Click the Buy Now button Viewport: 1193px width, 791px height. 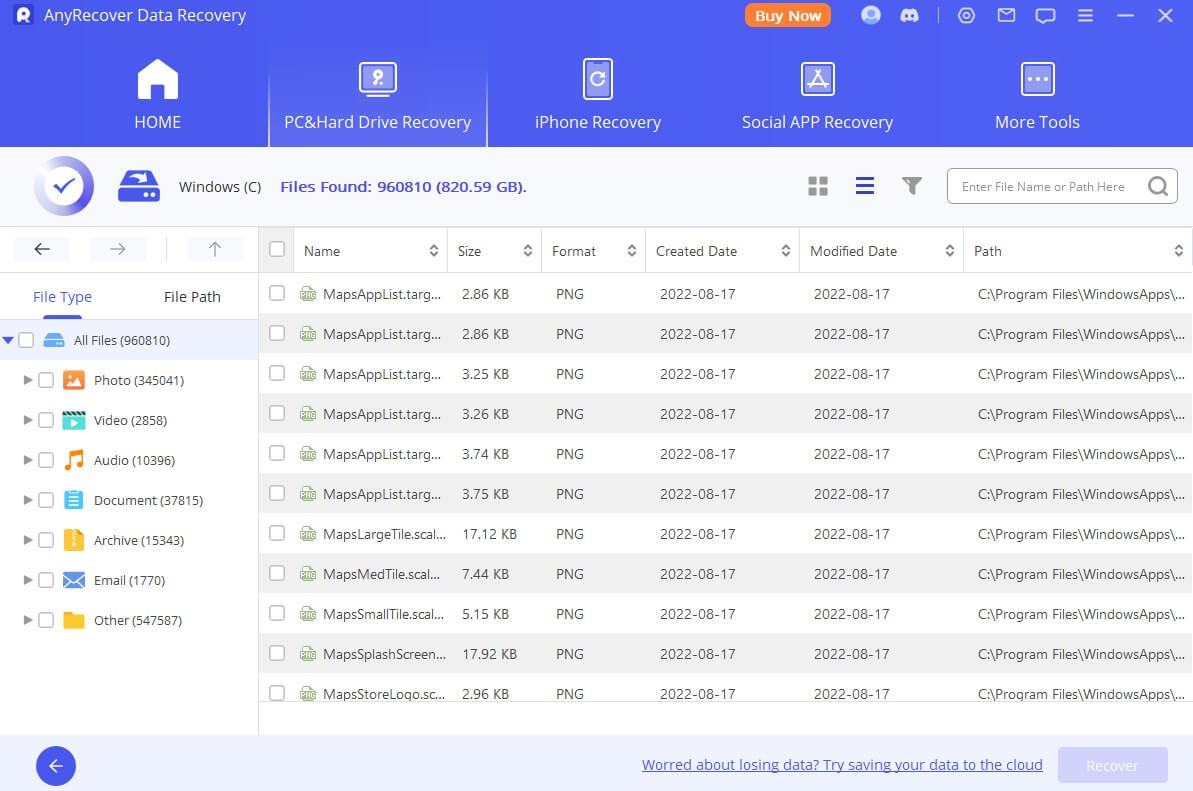pyautogui.click(x=787, y=16)
